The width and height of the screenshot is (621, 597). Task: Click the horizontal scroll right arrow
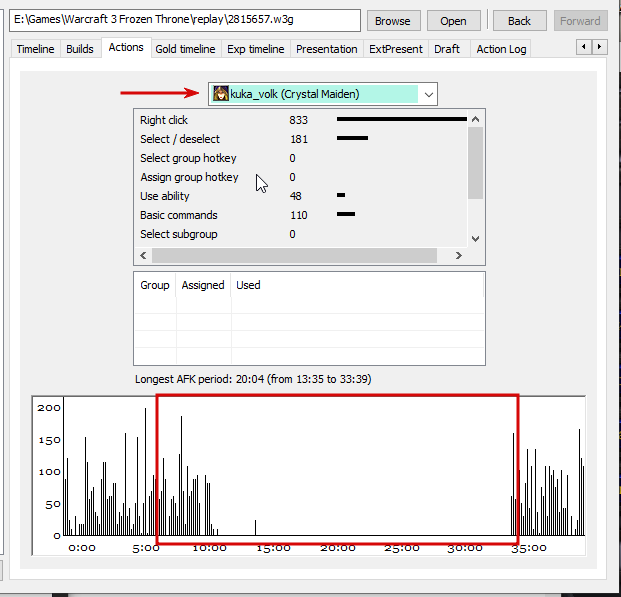pyautogui.click(x=459, y=256)
